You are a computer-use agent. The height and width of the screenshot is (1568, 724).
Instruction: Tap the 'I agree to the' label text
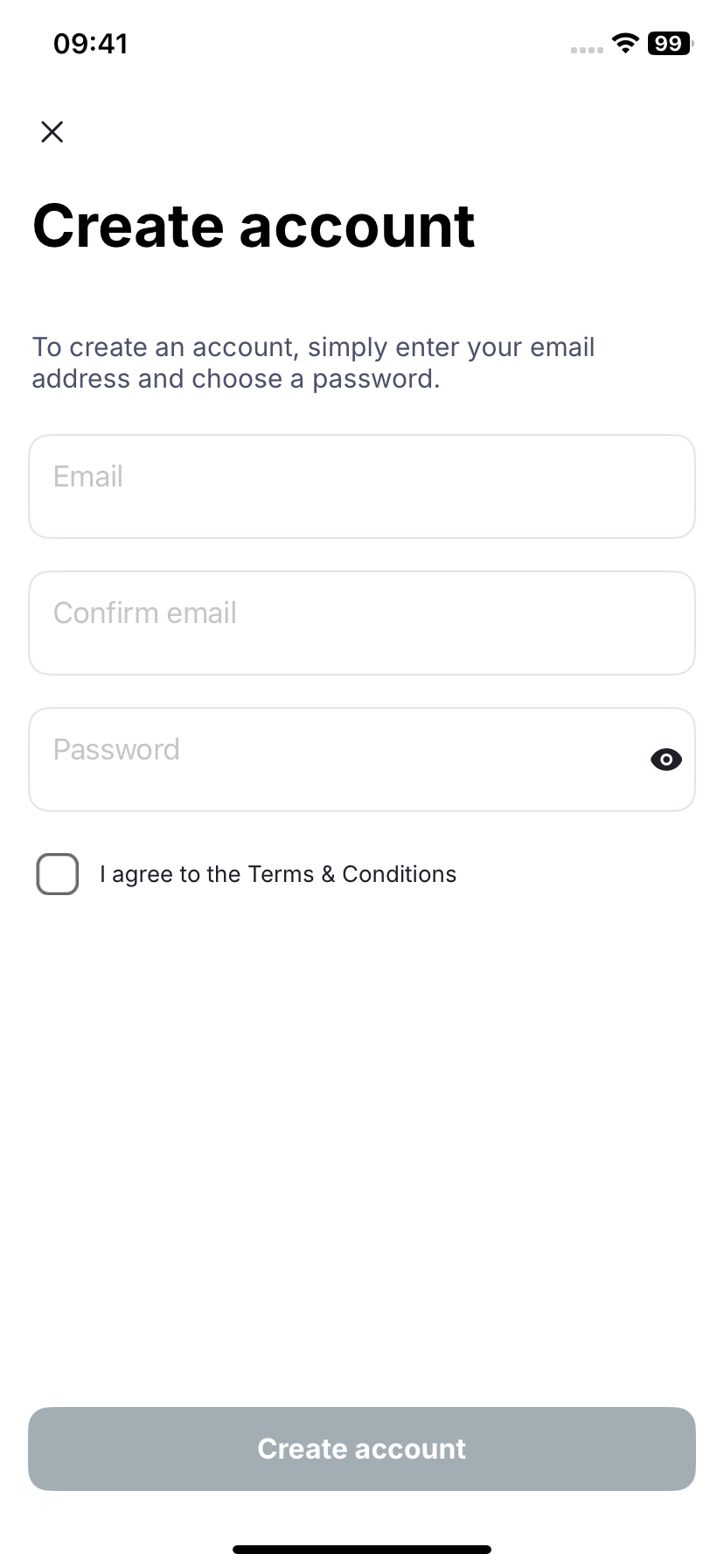[170, 874]
